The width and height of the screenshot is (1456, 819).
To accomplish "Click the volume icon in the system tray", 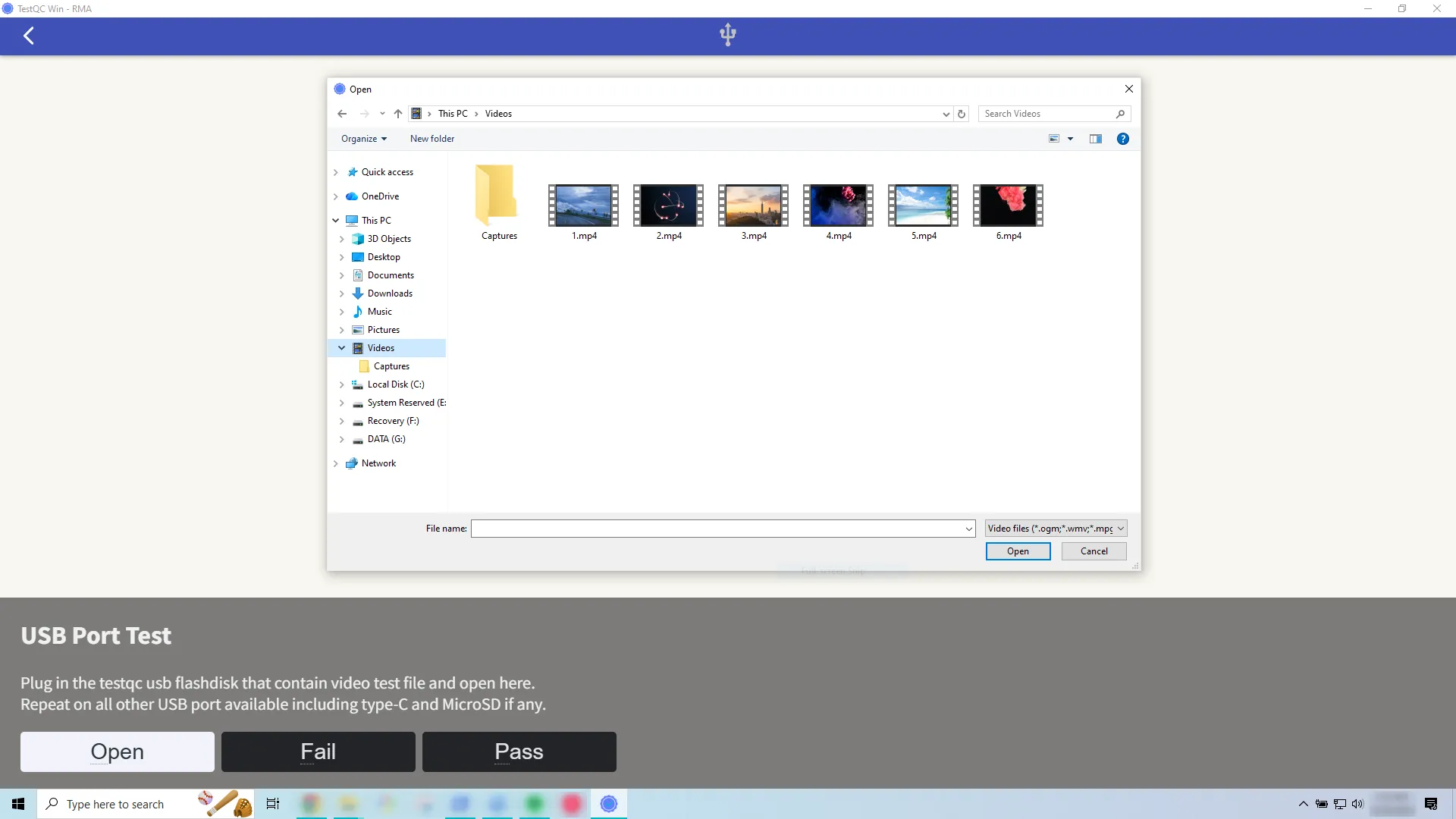I will pos(1357,804).
